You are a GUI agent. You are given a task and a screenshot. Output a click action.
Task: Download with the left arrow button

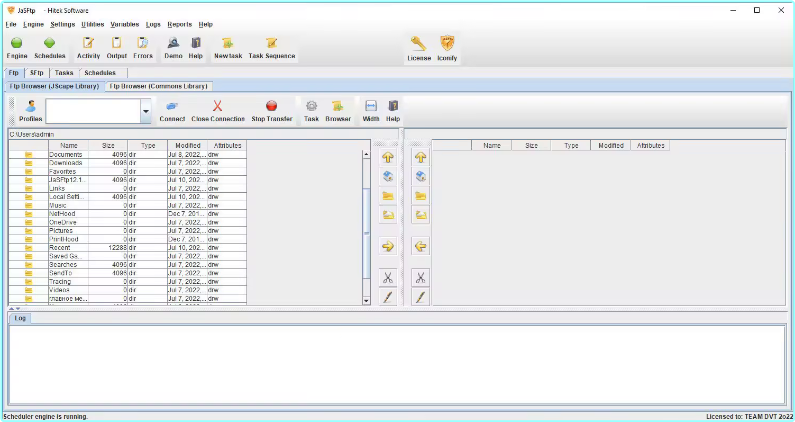420,247
